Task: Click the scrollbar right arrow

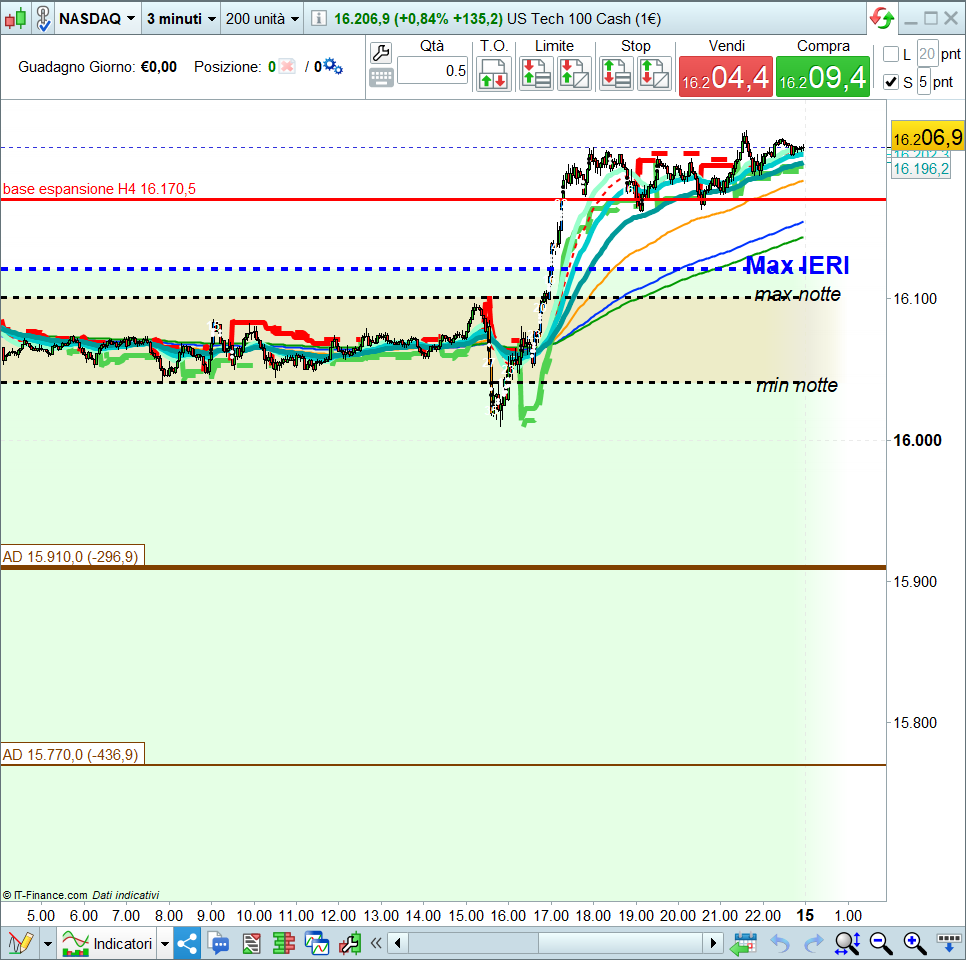Action: [713, 943]
